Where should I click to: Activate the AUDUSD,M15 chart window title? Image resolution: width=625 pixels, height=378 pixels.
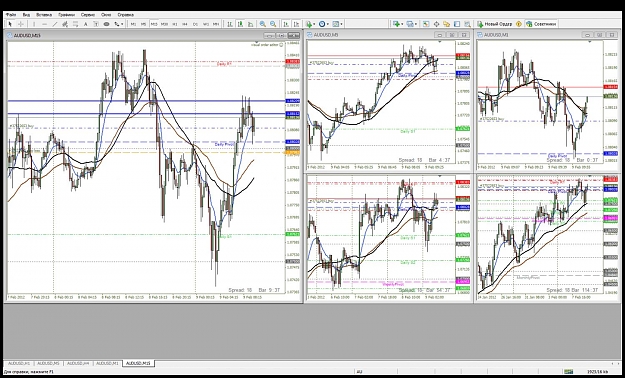pos(27,35)
